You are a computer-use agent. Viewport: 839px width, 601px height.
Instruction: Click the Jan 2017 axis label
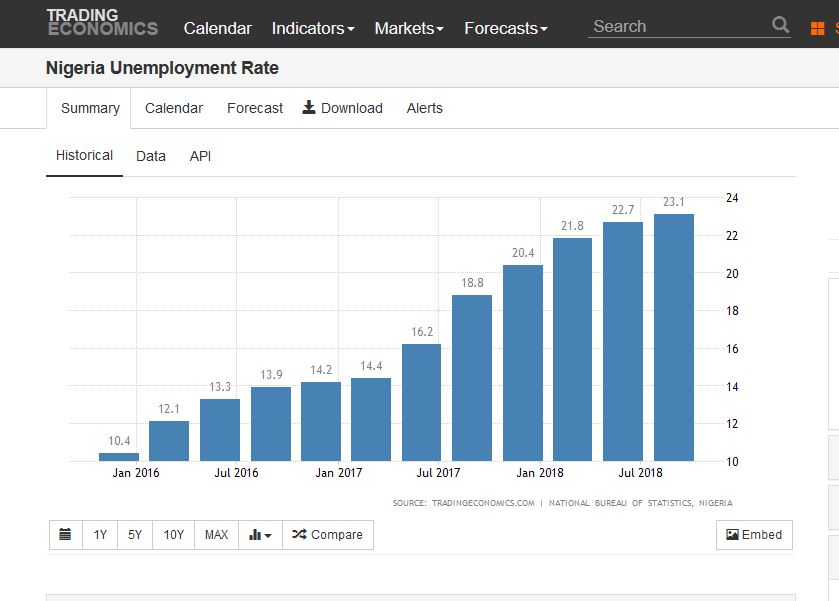tap(339, 473)
